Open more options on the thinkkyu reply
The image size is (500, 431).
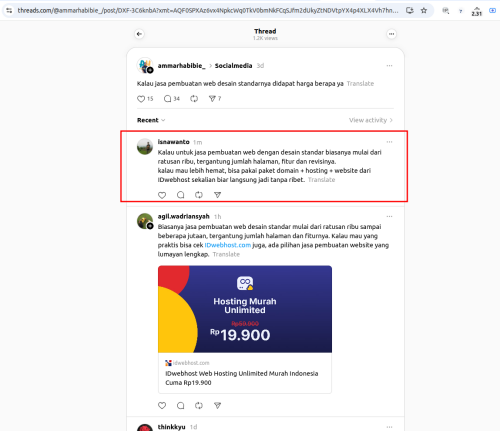[389, 427]
